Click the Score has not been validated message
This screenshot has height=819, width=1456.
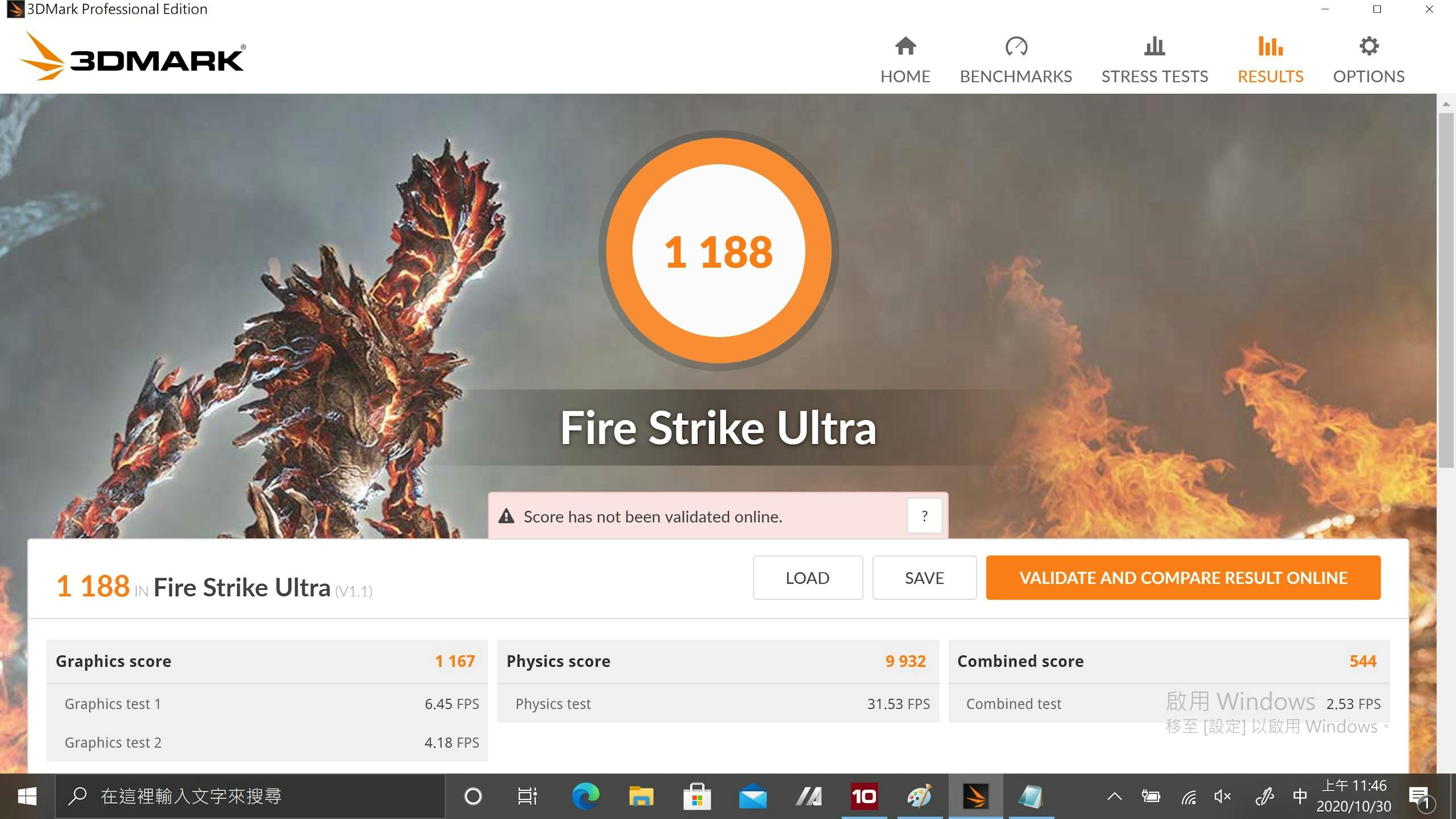click(653, 516)
